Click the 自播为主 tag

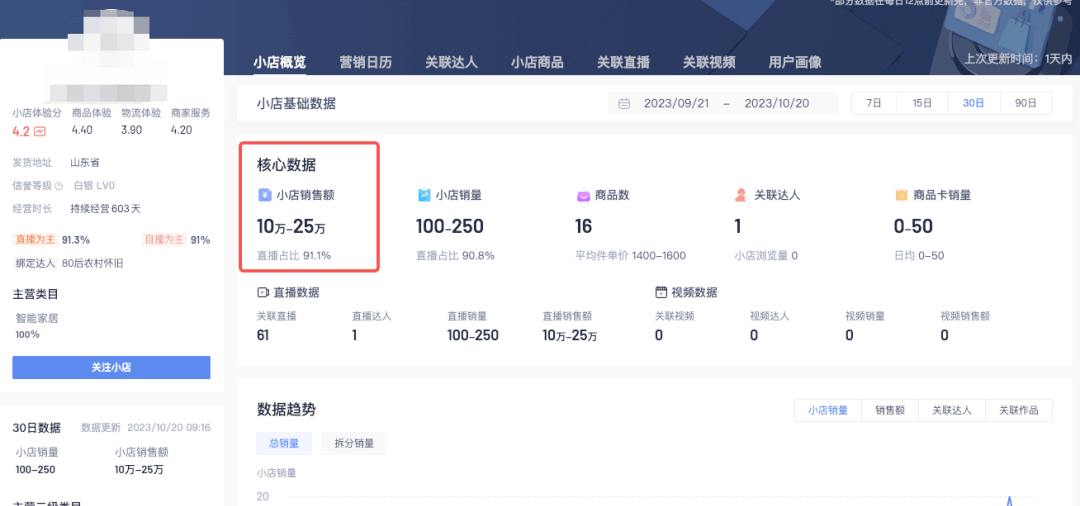[x=163, y=240]
